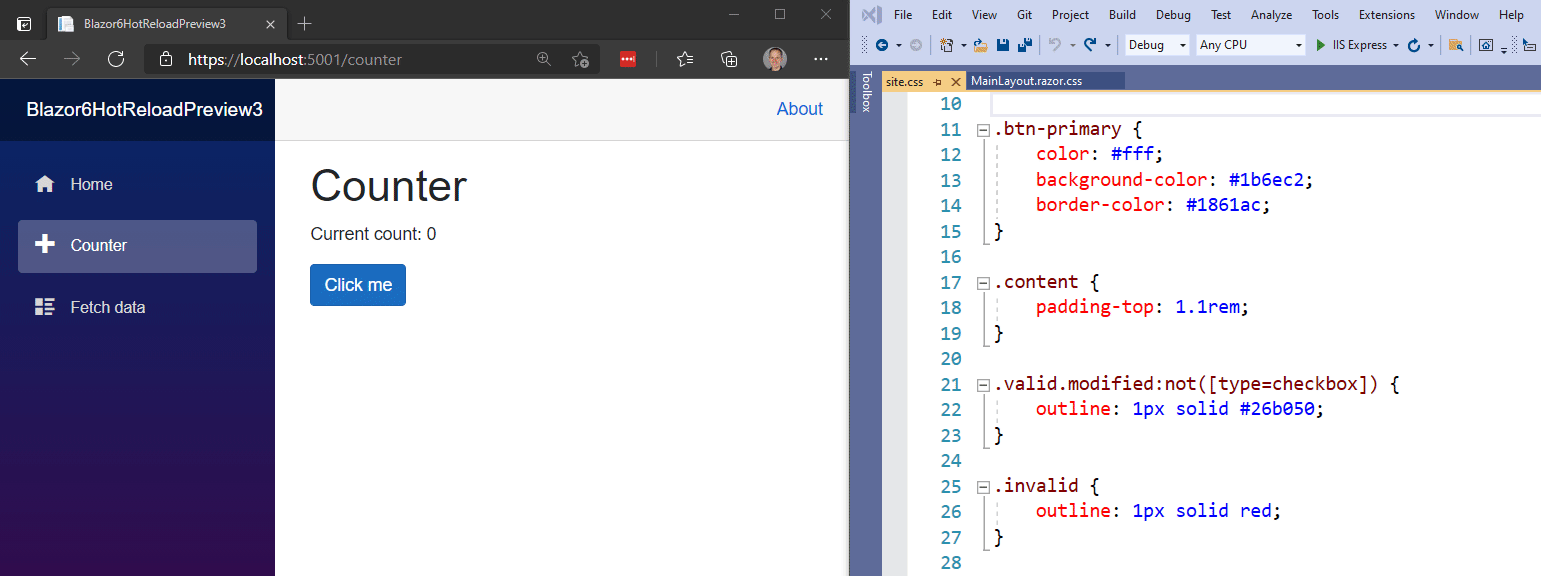Open the Debug menu
This screenshot has width=1541, height=576.
pos(1173,15)
